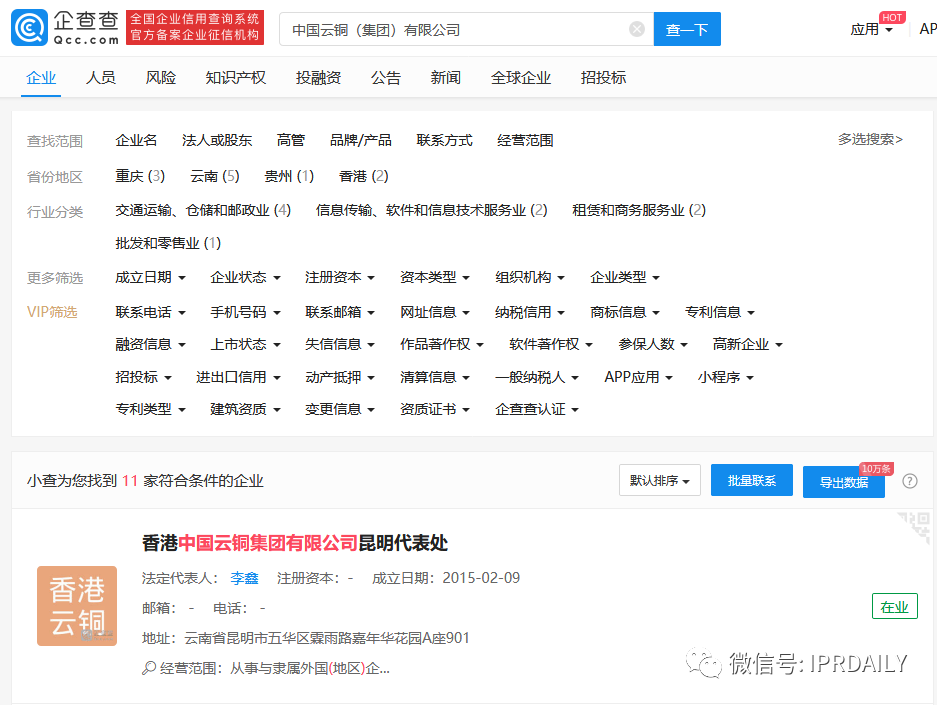The width and height of the screenshot is (937, 705).
Task: Expand the 一般纳税人 filter dropdown
Action: pyautogui.click(x=537, y=377)
